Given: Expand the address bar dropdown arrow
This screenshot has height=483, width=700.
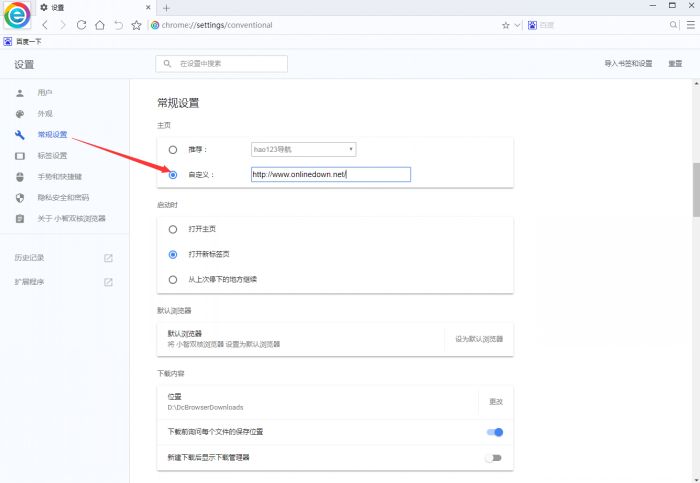Looking at the screenshot, I should [517, 25].
